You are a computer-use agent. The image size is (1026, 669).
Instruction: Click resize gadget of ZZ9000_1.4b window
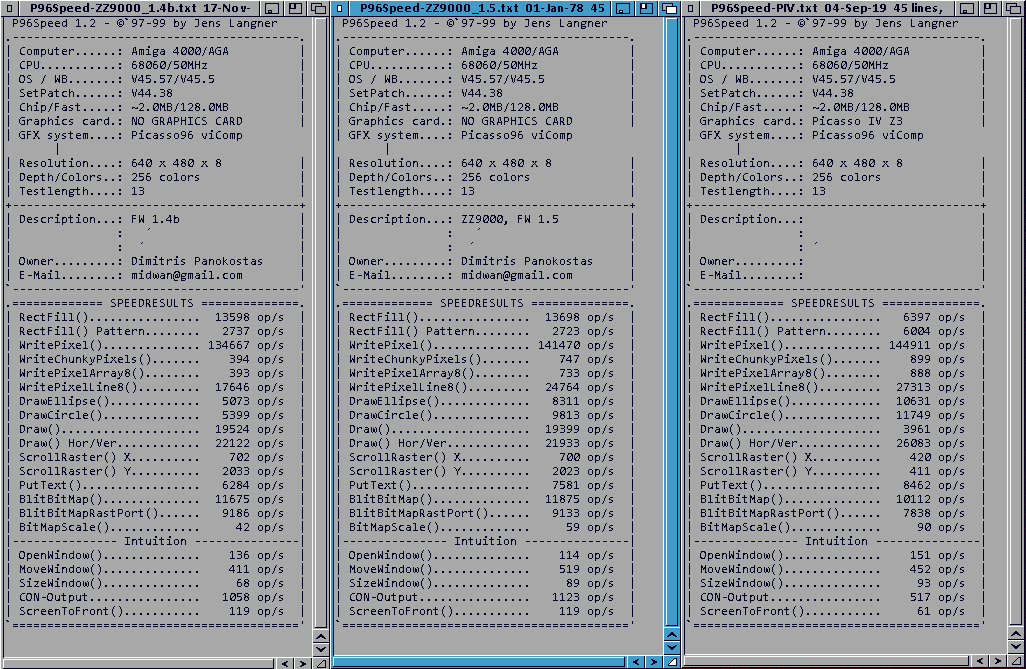coord(321,663)
